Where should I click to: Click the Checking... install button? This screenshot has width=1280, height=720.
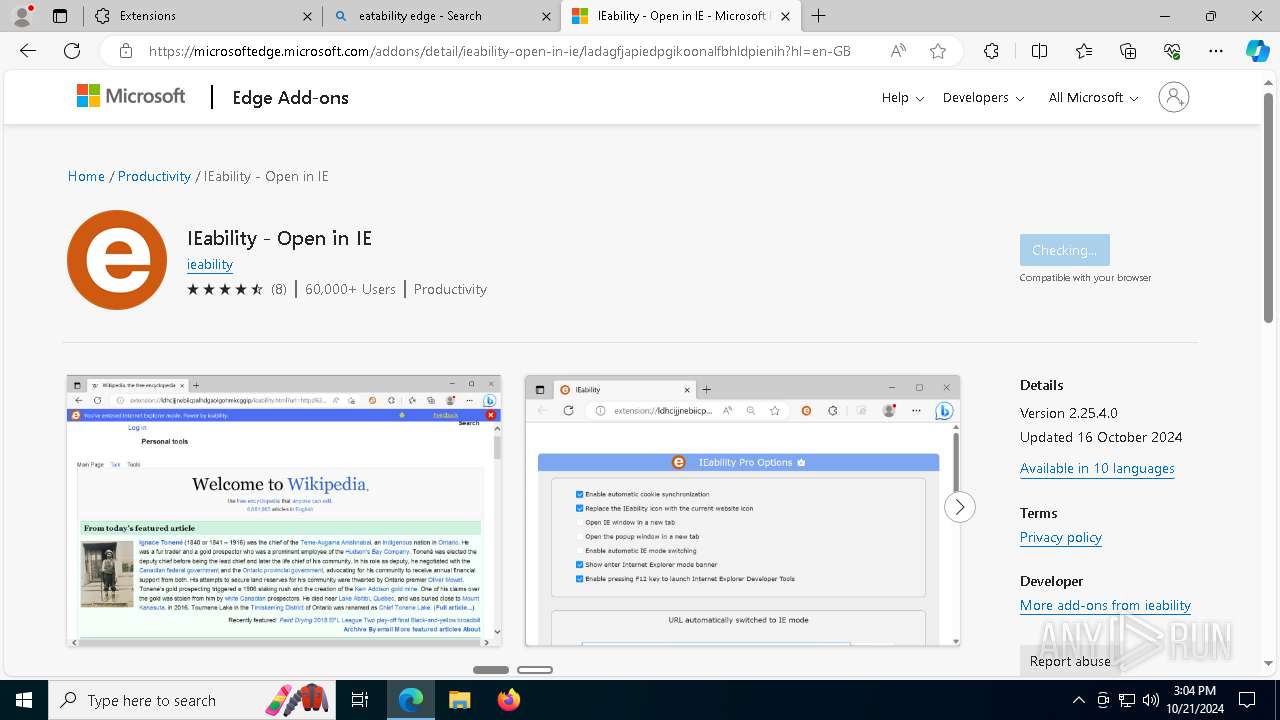click(1064, 250)
